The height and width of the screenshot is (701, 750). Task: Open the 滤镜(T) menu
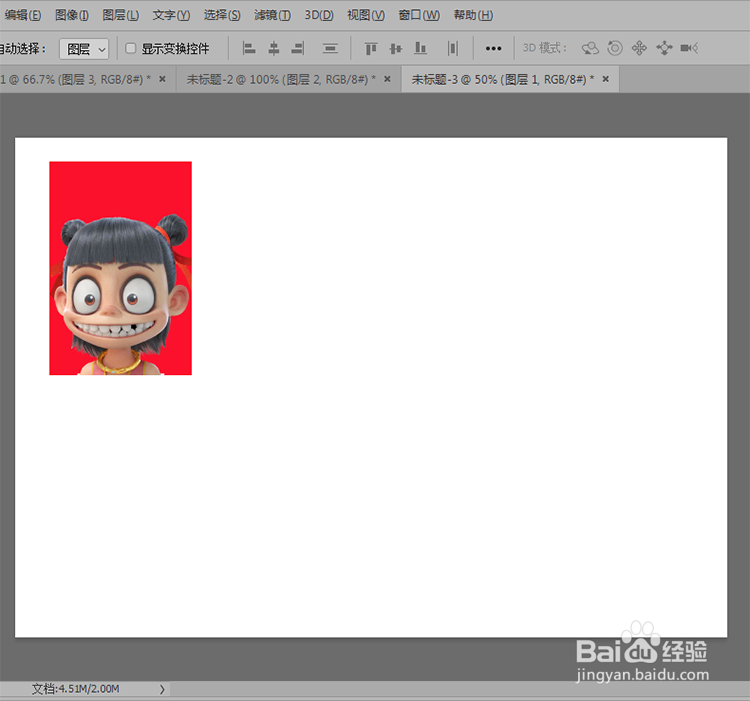(272, 15)
